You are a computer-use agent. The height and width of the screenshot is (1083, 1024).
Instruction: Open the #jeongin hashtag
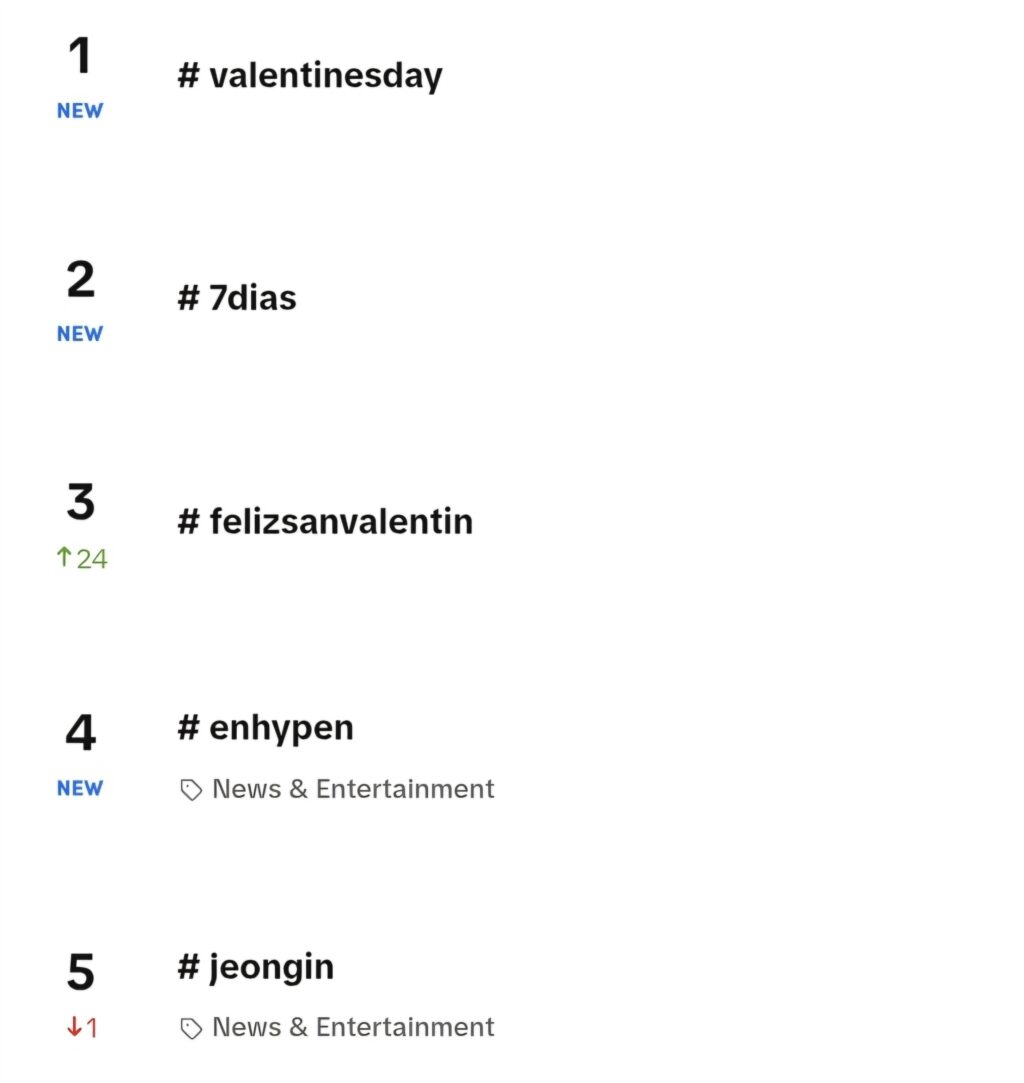[x=255, y=967]
